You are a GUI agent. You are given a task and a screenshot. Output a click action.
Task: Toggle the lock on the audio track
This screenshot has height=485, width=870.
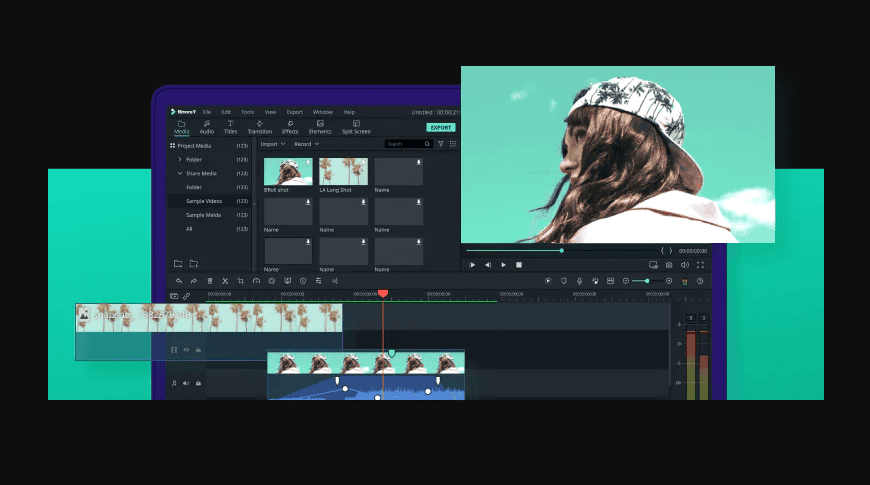coord(198,383)
